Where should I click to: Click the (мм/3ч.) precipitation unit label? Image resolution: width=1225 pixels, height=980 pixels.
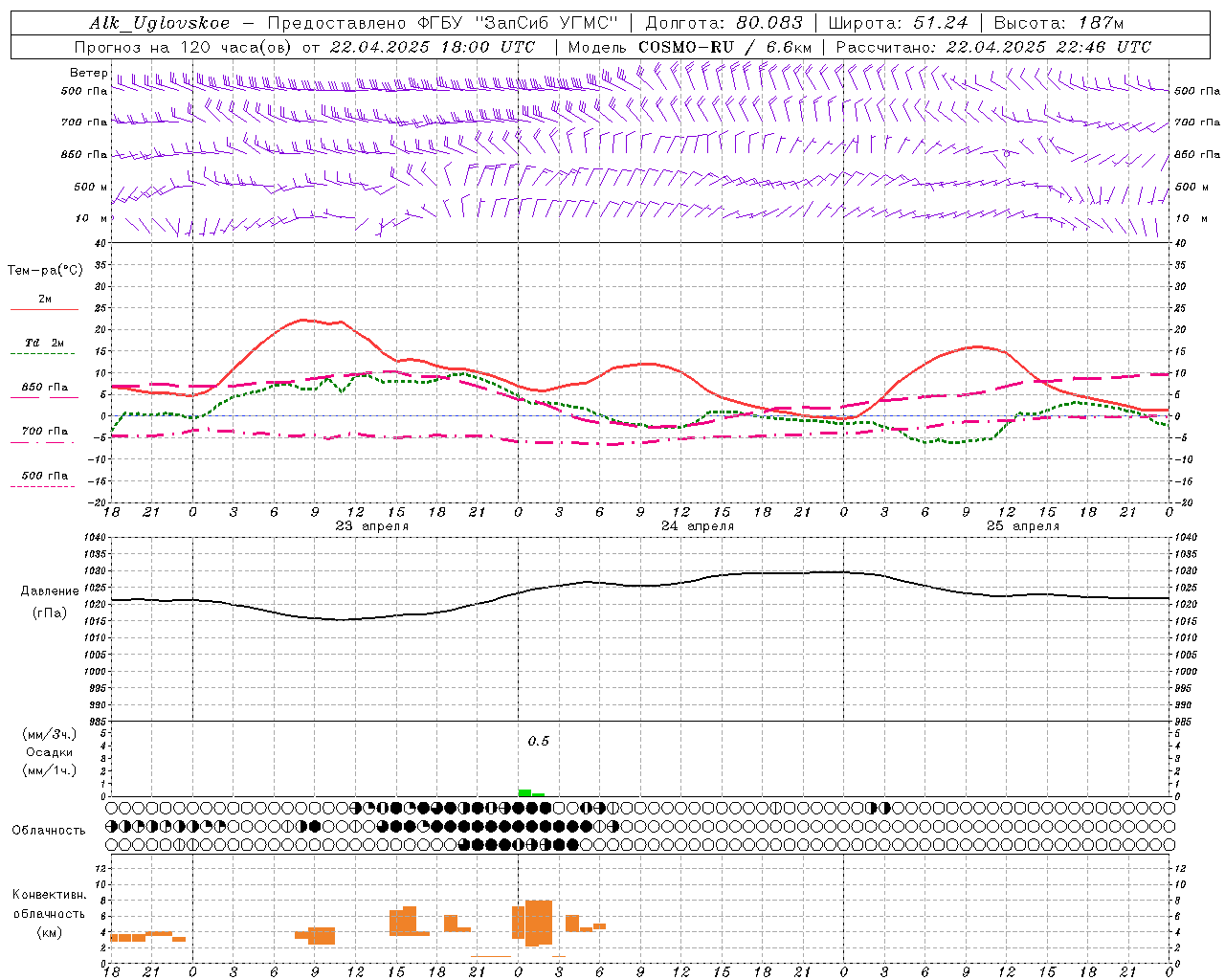50,734
